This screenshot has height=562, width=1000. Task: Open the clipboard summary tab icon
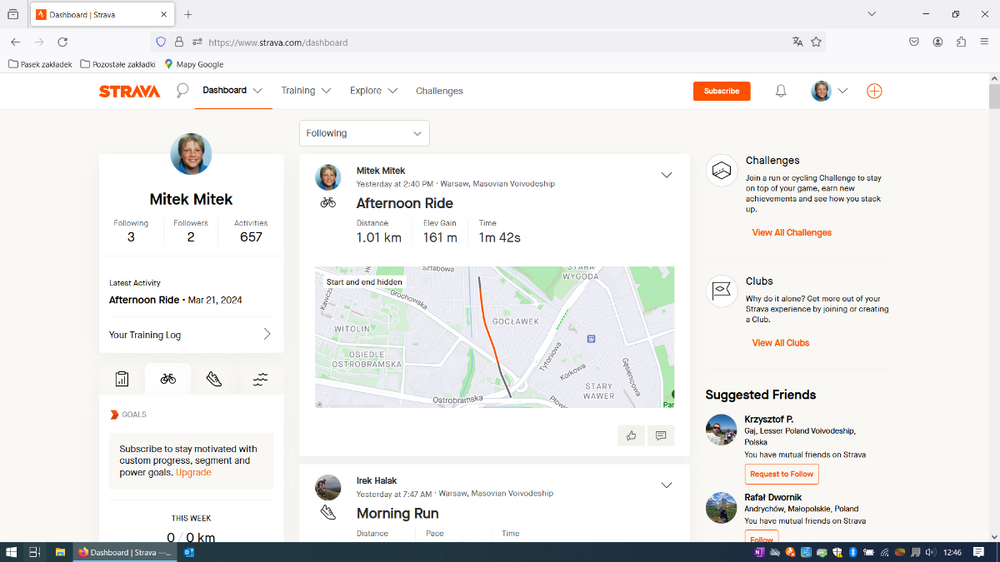pos(122,379)
